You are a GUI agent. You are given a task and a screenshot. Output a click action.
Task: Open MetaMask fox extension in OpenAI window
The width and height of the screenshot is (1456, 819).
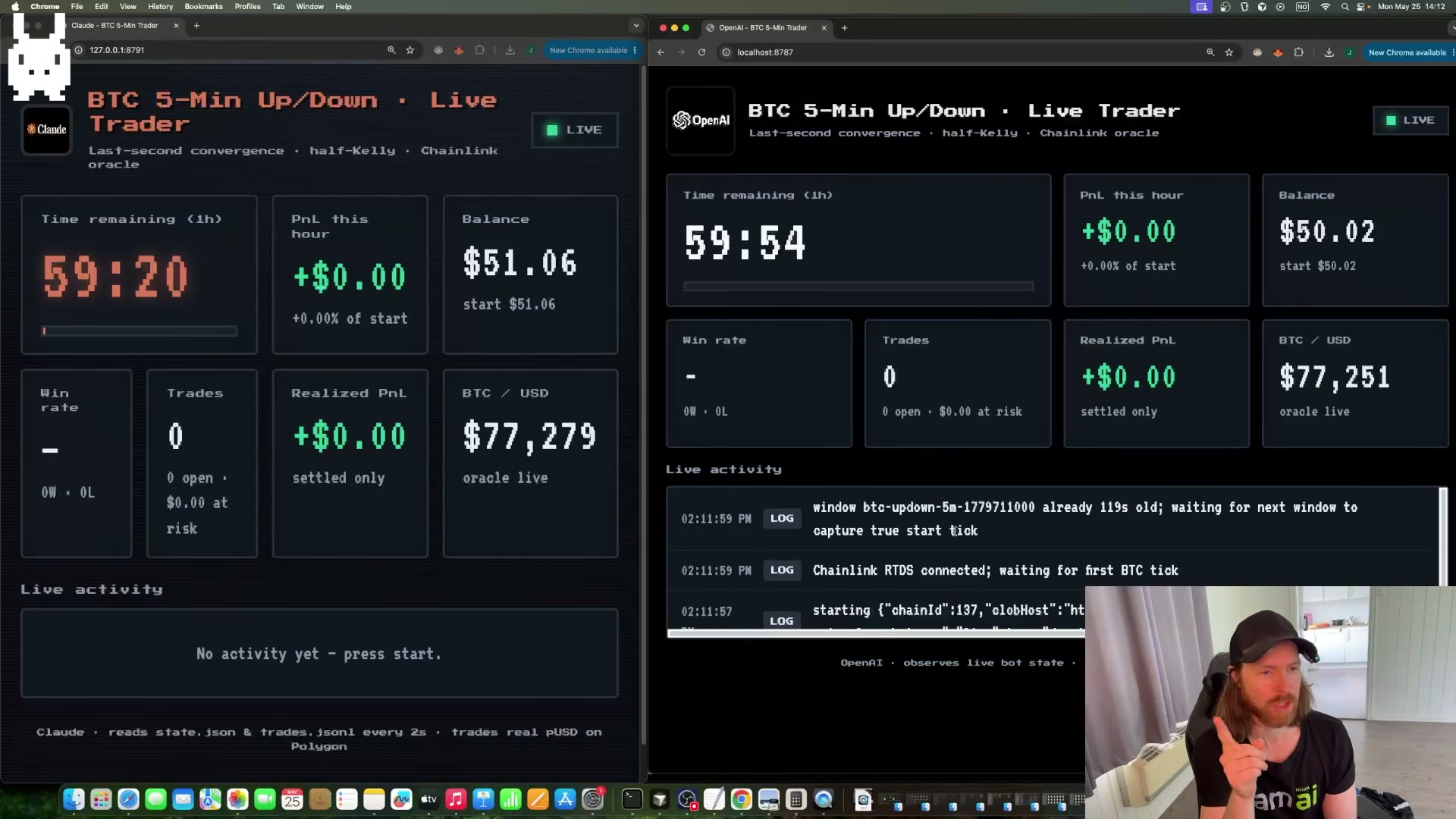(1278, 52)
